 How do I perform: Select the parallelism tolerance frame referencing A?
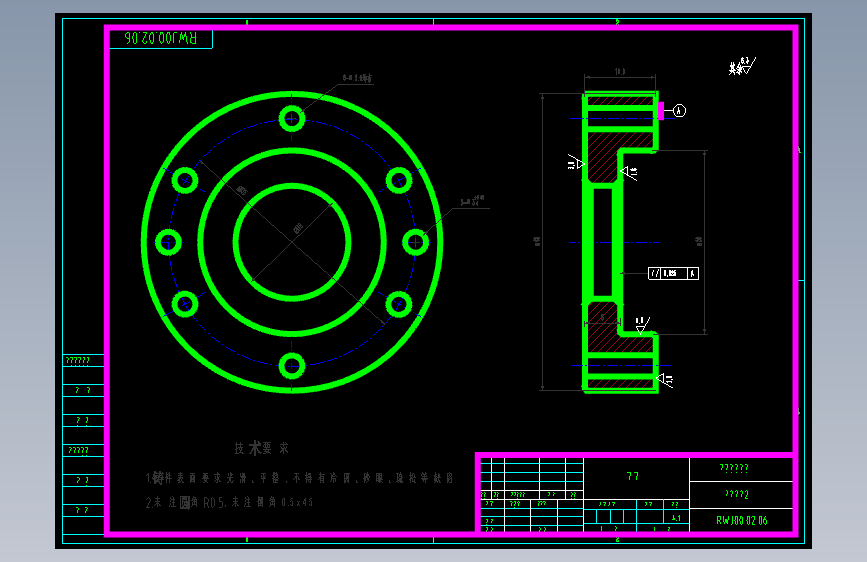coord(673,273)
